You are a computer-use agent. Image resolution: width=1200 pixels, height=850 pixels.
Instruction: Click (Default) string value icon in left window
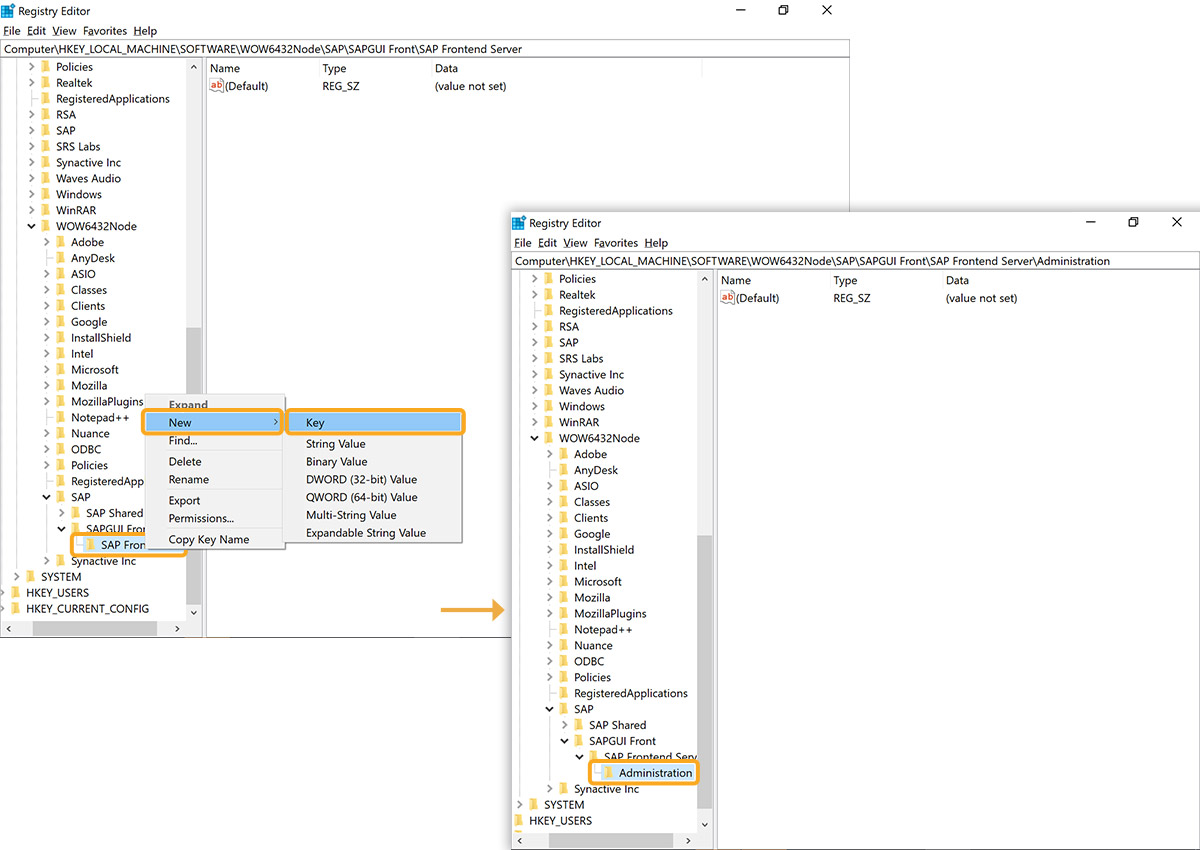pos(216,86)
